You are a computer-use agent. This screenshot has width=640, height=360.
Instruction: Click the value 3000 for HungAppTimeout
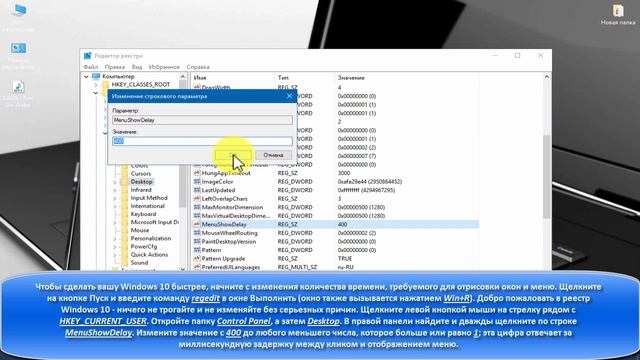(x=344, y=173)
